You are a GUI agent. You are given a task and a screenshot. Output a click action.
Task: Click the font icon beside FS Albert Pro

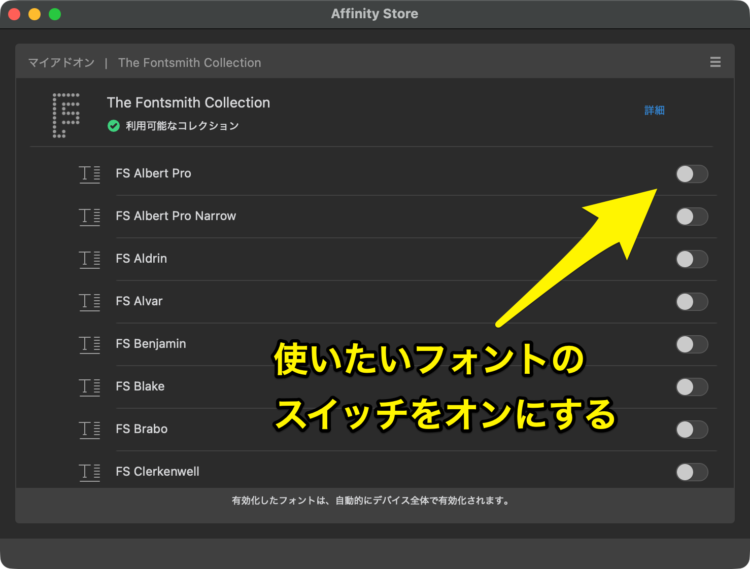pos(90,174)
